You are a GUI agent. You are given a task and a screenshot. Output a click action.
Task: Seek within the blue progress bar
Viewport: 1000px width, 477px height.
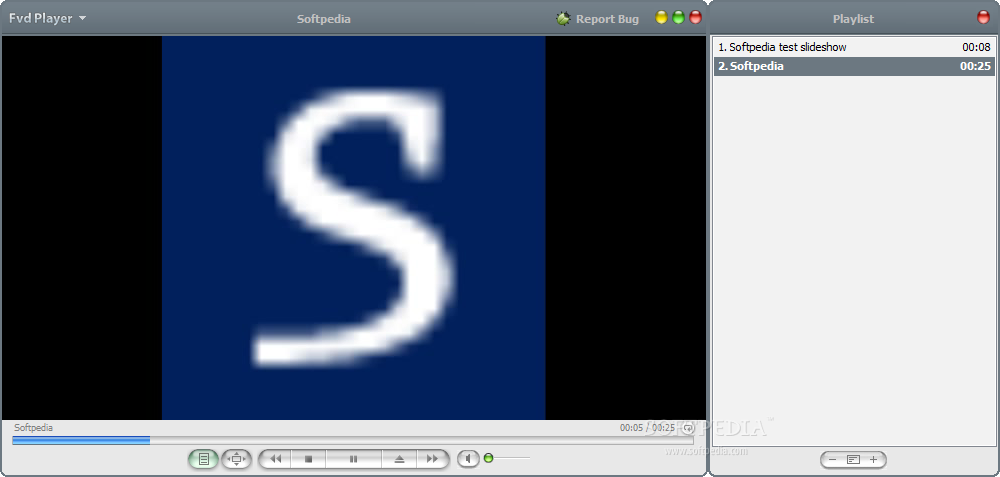[x=353, y=440]
